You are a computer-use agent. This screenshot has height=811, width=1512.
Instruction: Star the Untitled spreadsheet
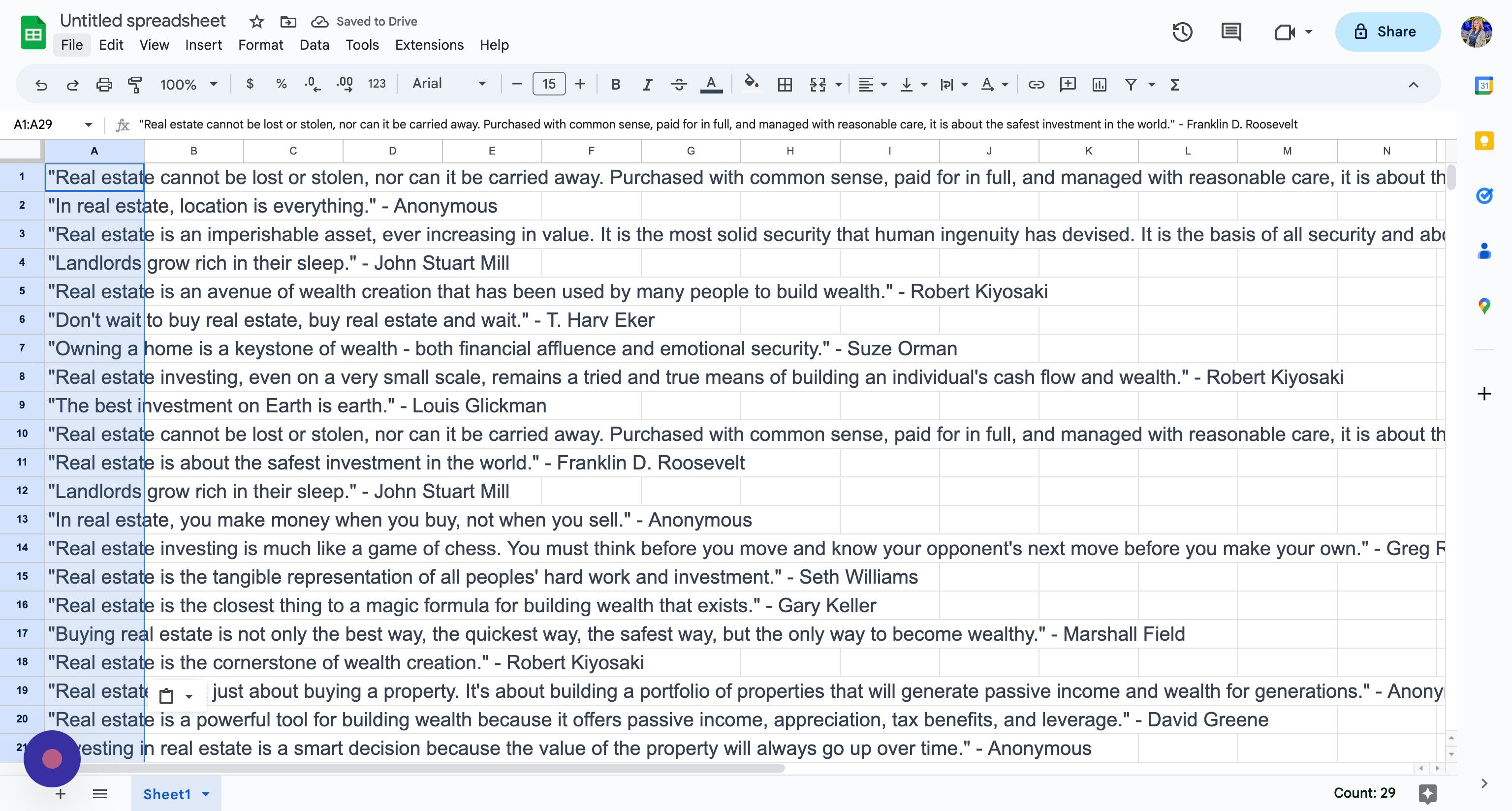click(256, 22)
